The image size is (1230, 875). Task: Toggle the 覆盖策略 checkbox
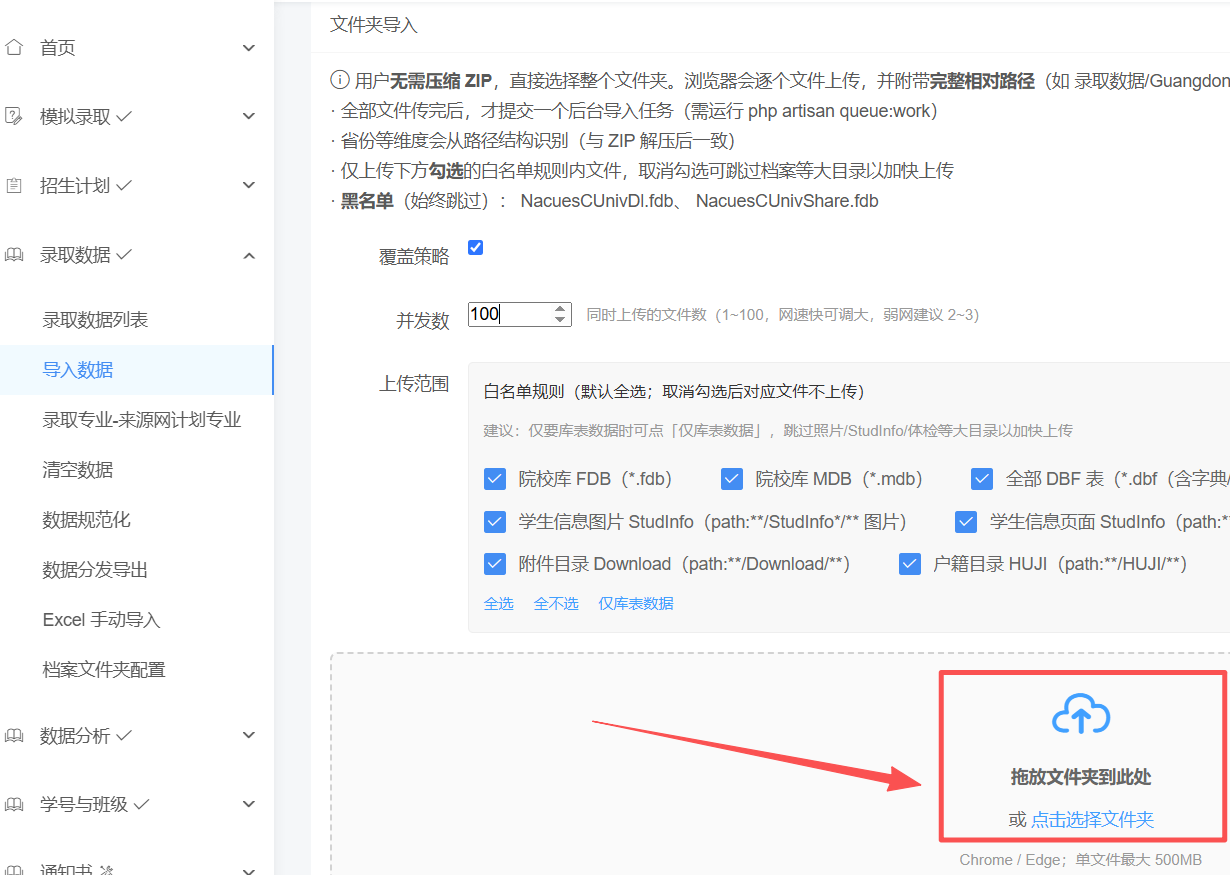pos(476,247)
